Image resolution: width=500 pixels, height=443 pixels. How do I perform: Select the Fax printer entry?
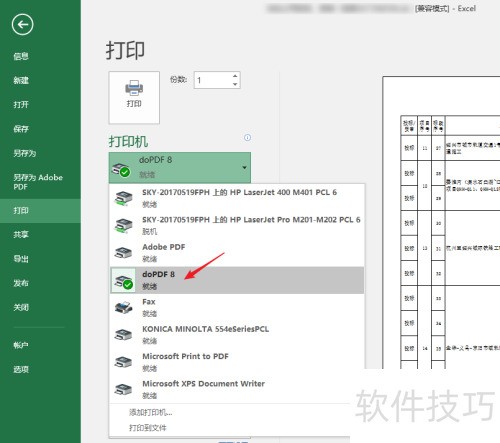point(237,307)
